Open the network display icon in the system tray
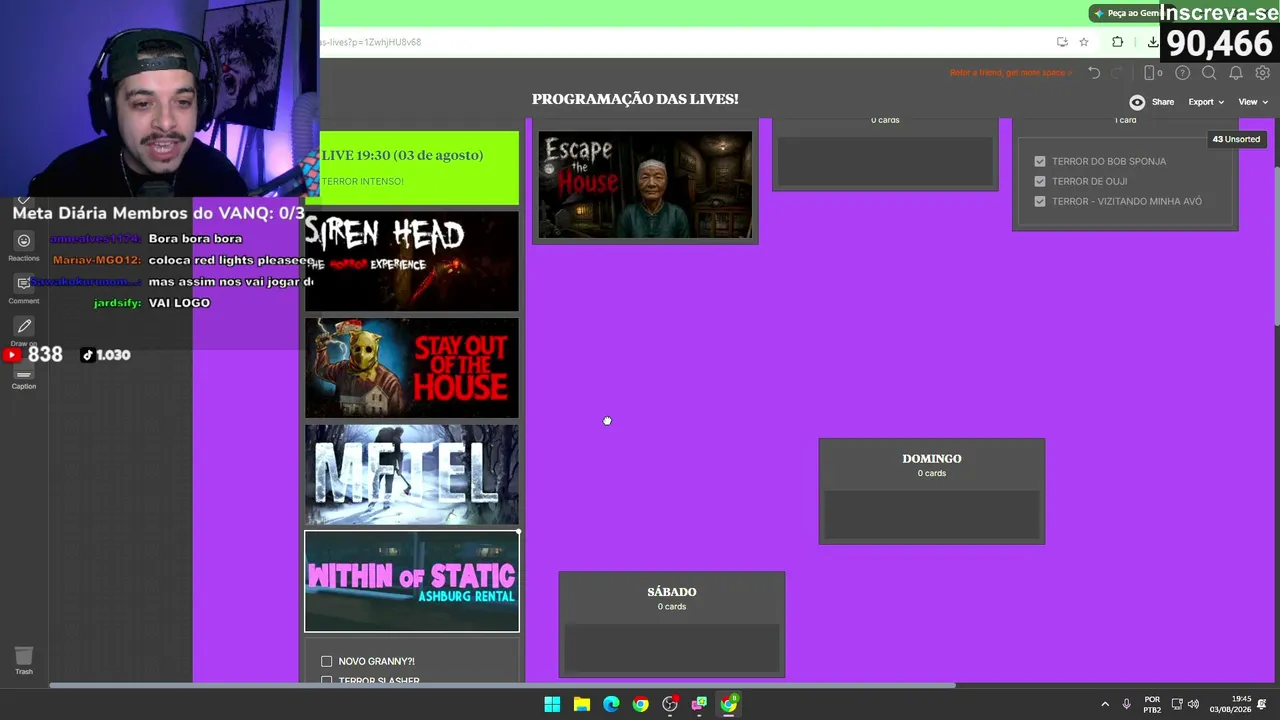 pos(1177,704)
